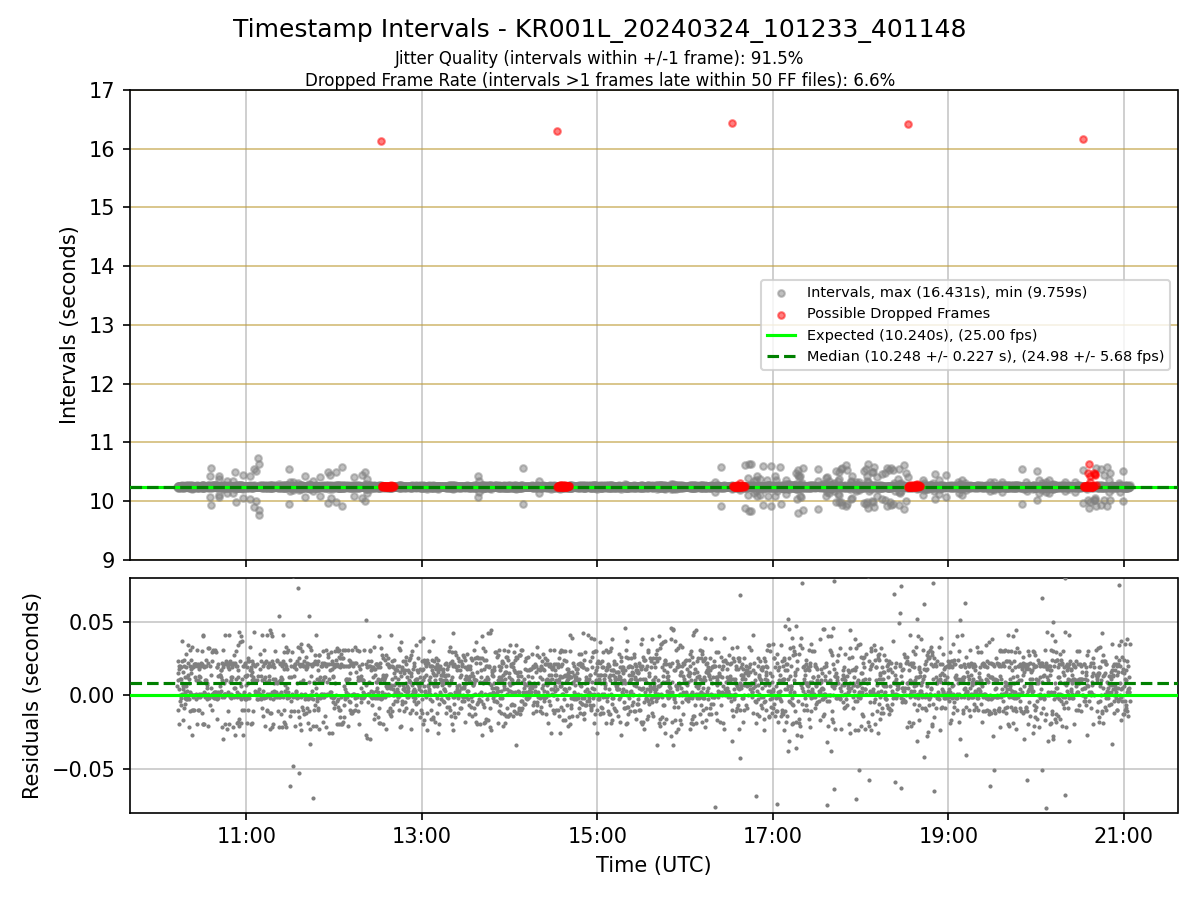
Task: Click the "Jitter Quality" 91.5% subtitle line
Action: pos(599,58)
